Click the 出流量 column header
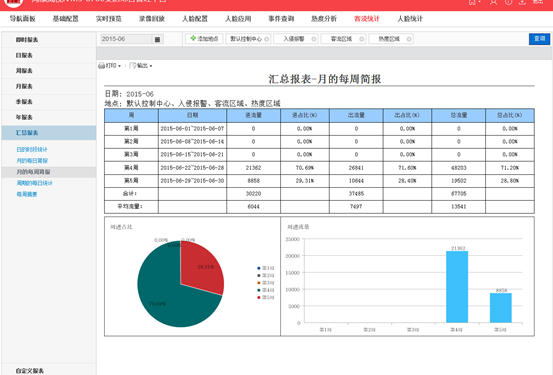Viewport: 553px width, 375px height. tap(356, 116)
